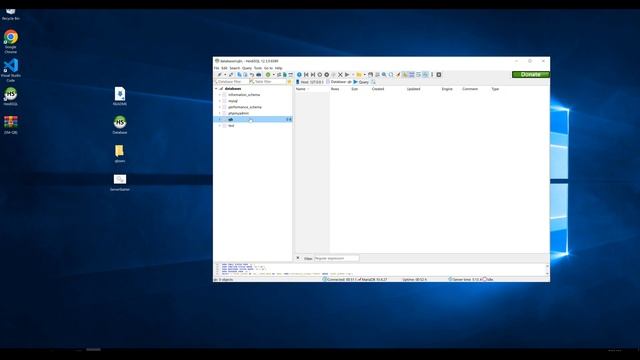This screenshot has width=640, height=360.
Task: Select the test database
Action: click(231, 126)
